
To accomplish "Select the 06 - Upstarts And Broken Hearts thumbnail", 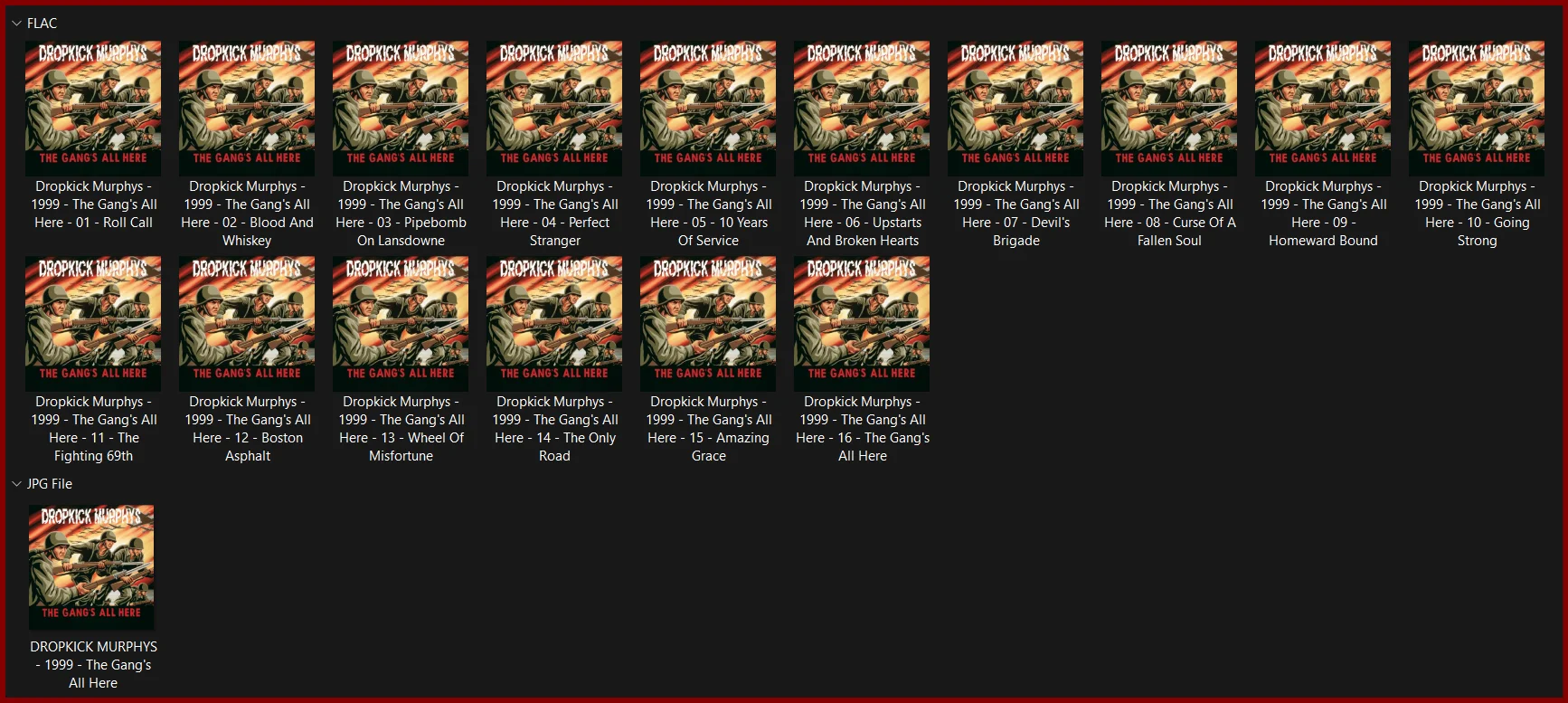I will (x=862, y=108).
